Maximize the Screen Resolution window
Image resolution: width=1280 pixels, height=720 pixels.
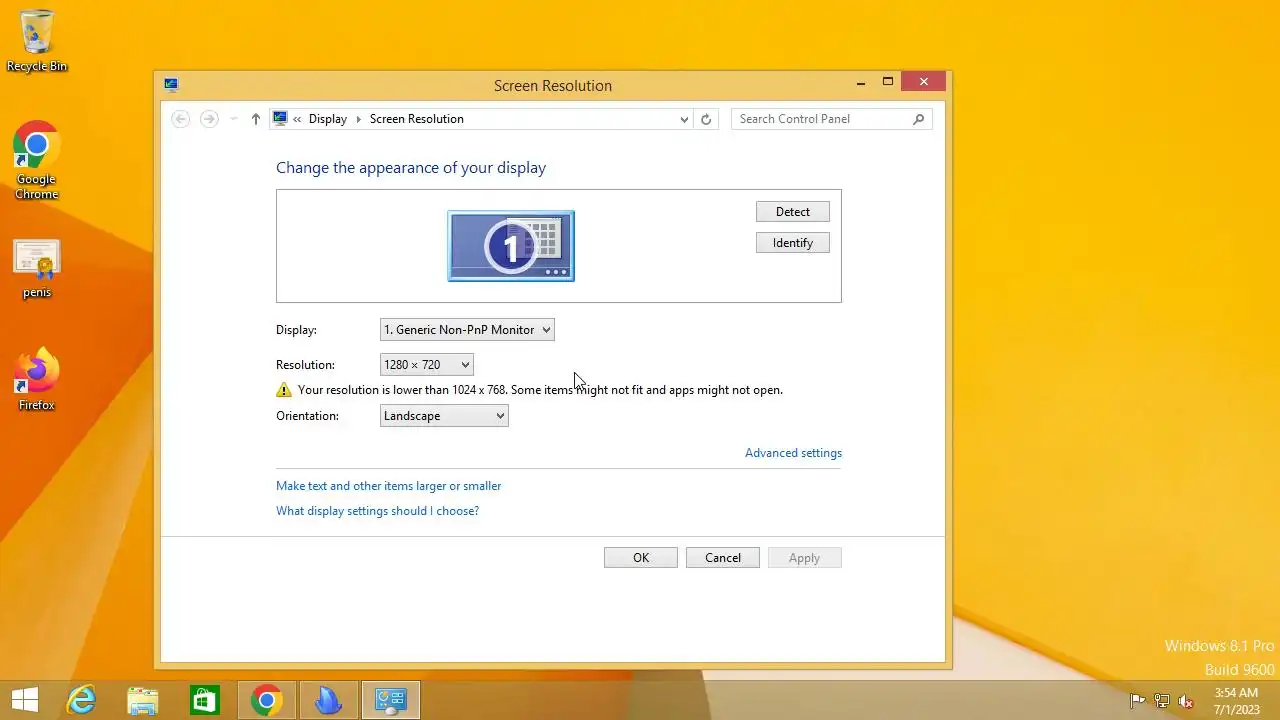(887, 83)
